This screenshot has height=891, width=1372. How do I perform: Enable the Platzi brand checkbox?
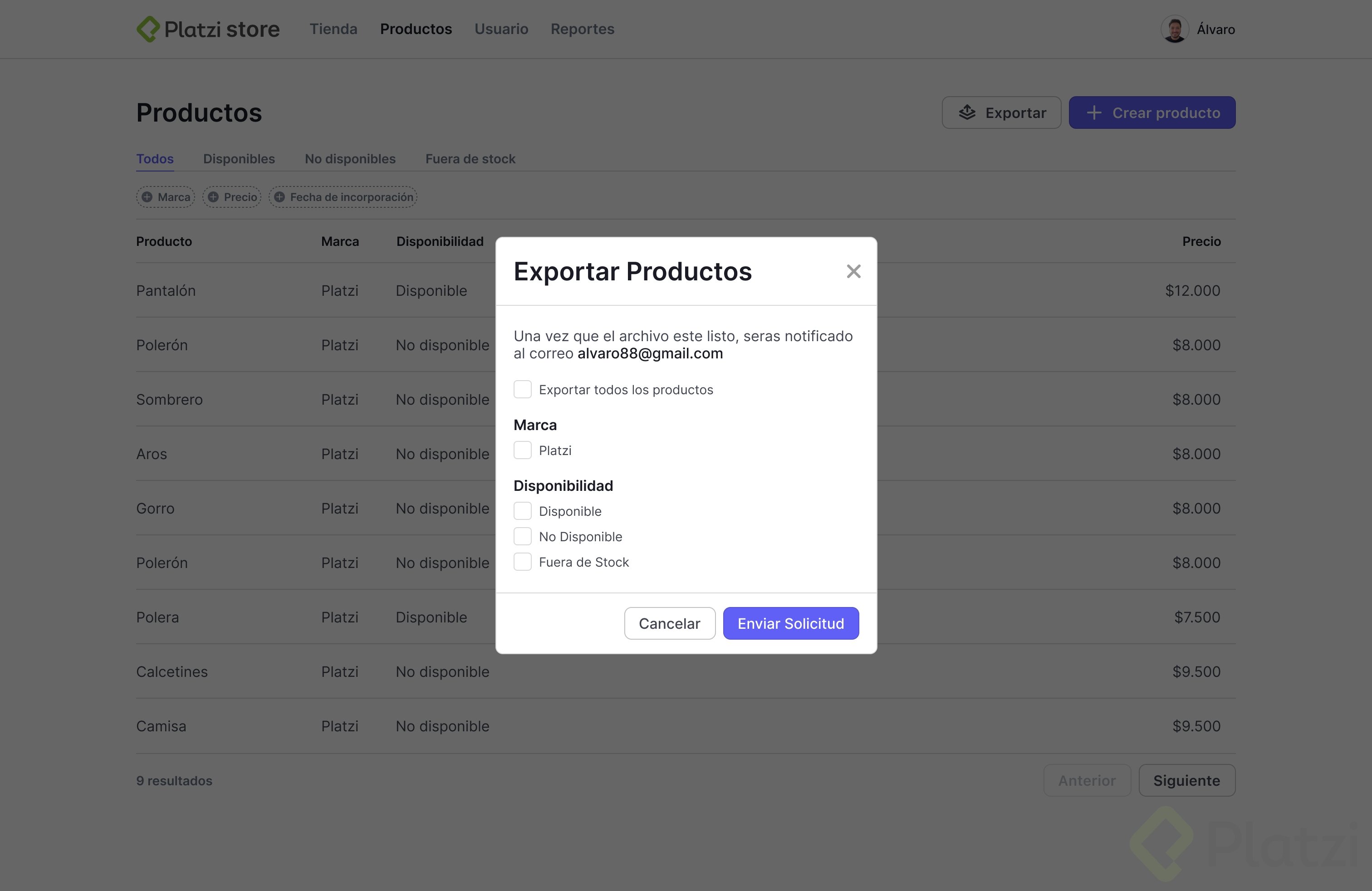pyautogui.click(x=522, y=450)
